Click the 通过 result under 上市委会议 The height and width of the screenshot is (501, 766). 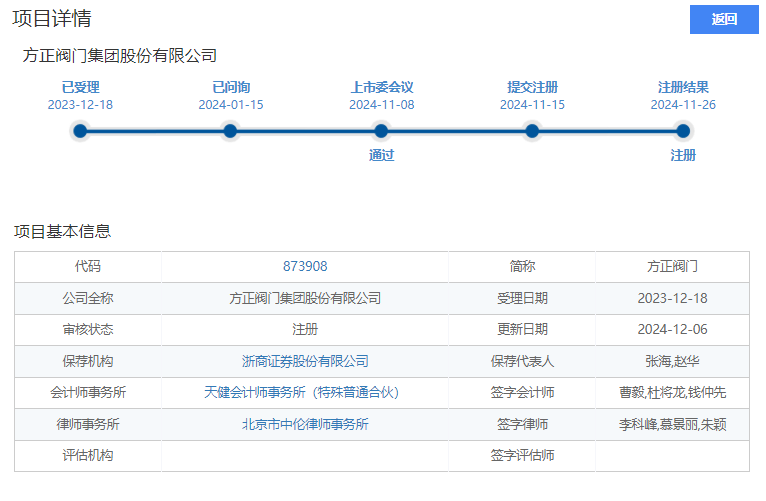(381, 155)
